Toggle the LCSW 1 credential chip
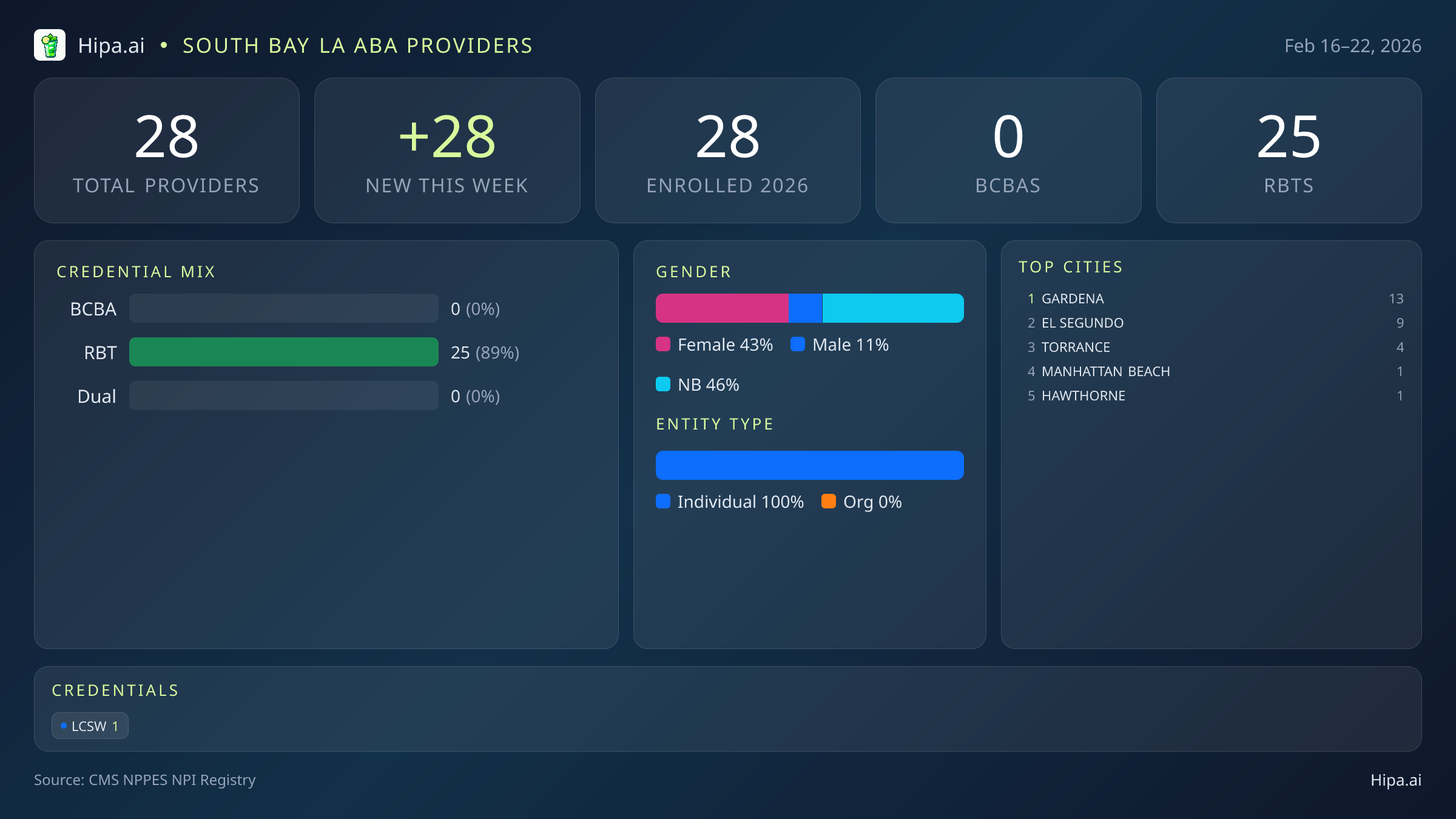The height and width of the screenshot is (819, 1456). (x=90, y=726)
